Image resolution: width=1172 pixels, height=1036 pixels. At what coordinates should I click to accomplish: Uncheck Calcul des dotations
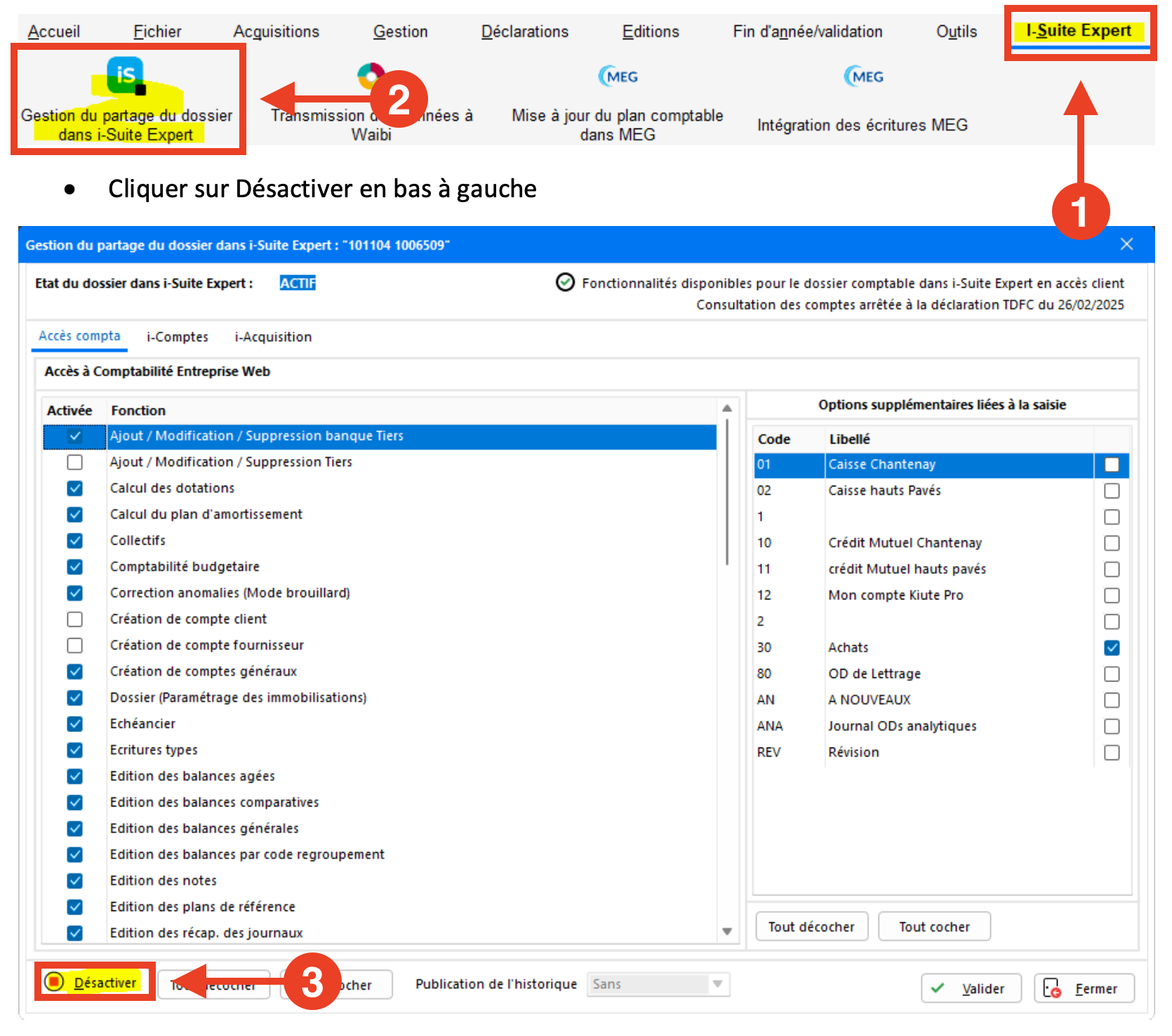pyautogui.click(x=75, y=488)
